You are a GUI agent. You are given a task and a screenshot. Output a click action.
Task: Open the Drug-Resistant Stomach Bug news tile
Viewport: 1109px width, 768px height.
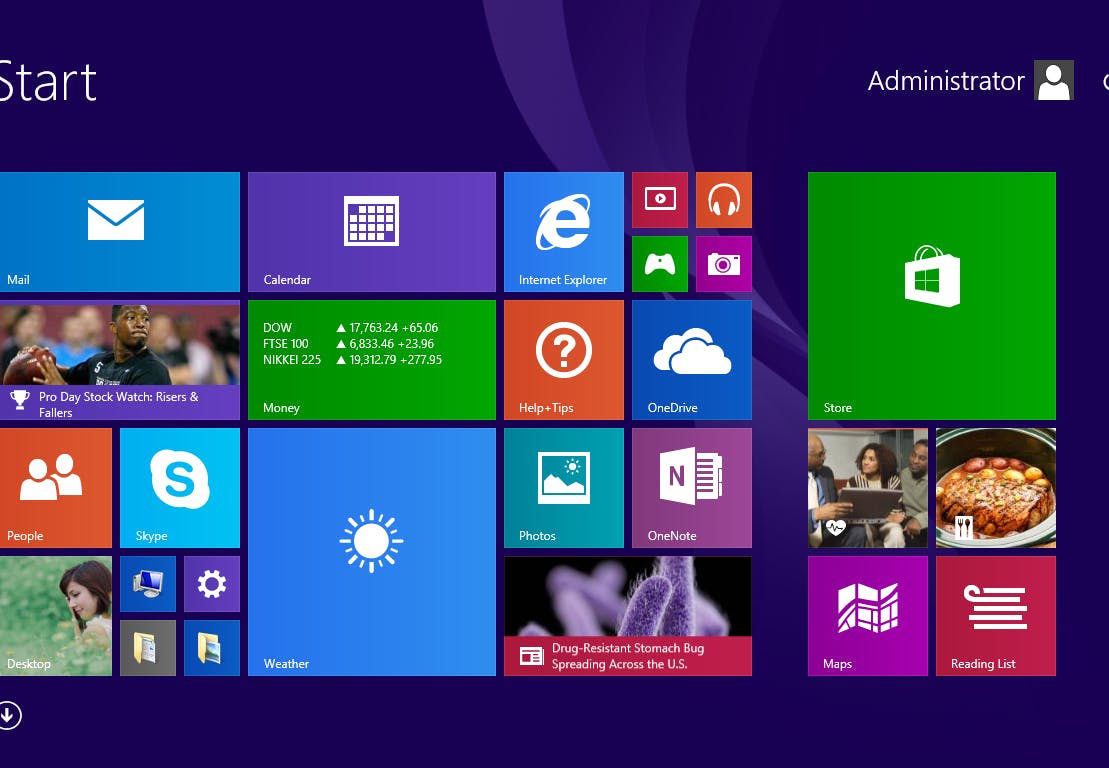point(627,616)
